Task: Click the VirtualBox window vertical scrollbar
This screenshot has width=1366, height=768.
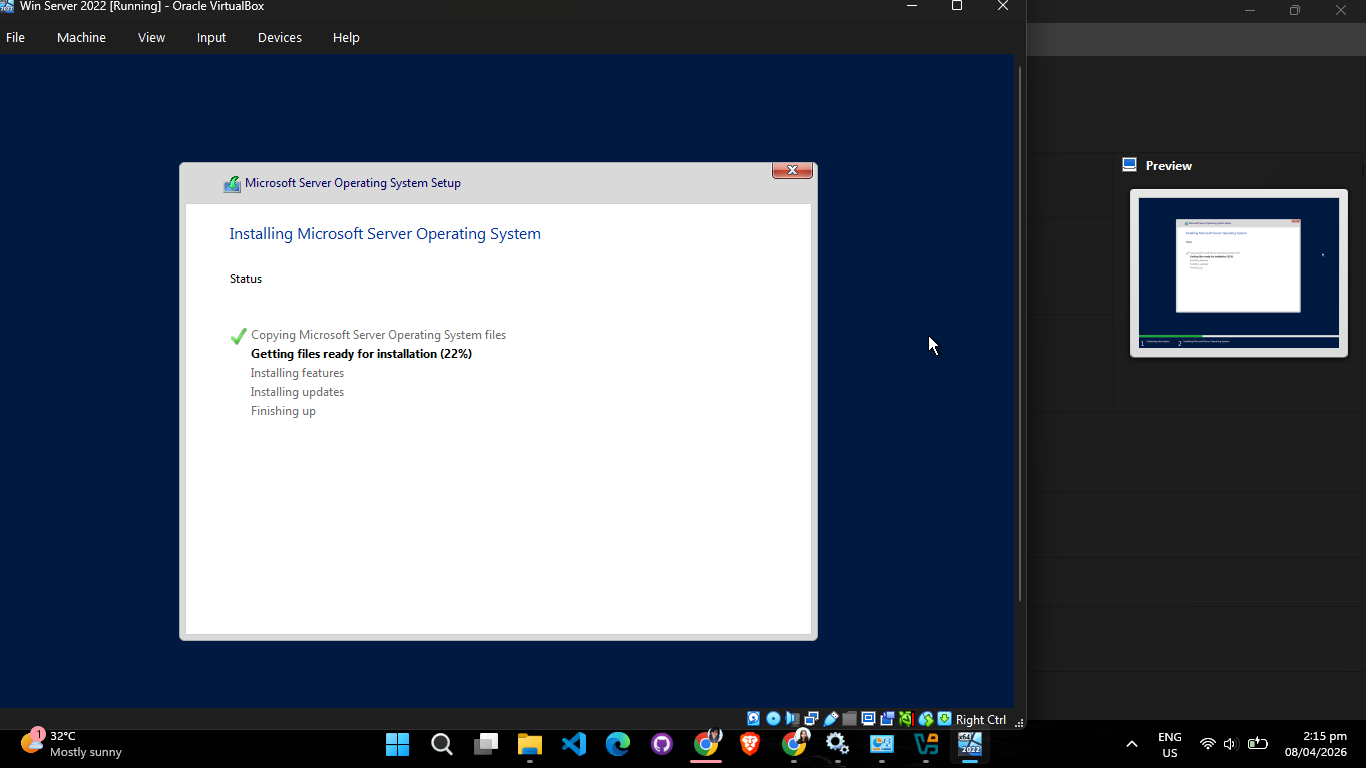Action: click(1019, 333)
